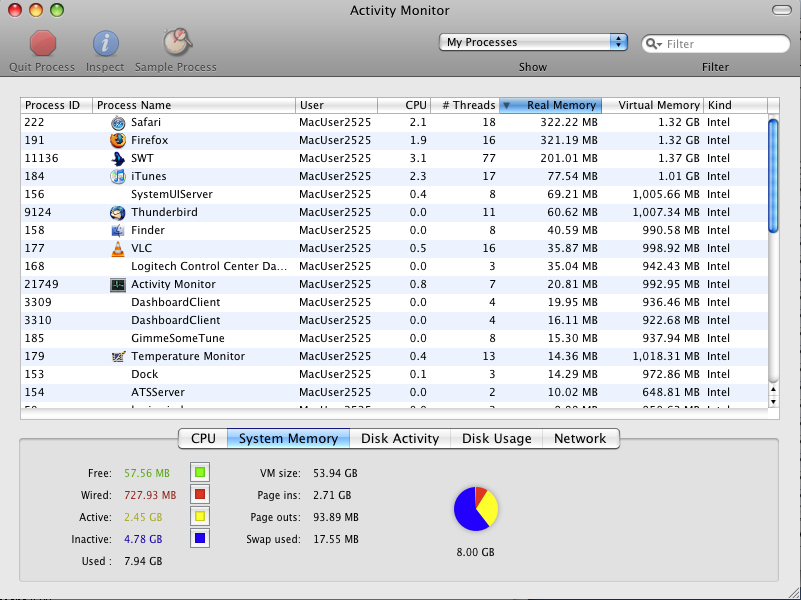Select the VLC traffic cone icon
The width and height of the screenshot is (801, 600).
pyautogui.click(x=118, y=249)
